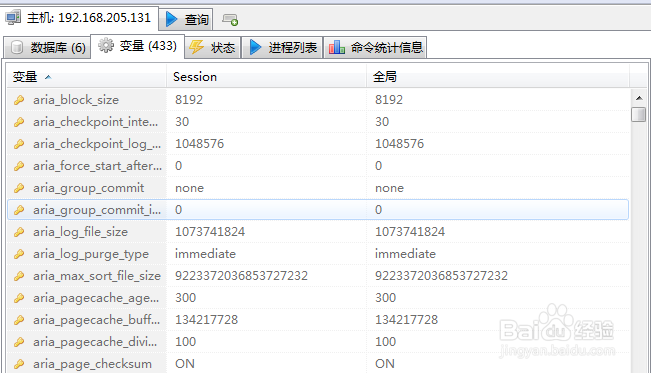Click key icon for aria_force_start_after...

[19, 166]
